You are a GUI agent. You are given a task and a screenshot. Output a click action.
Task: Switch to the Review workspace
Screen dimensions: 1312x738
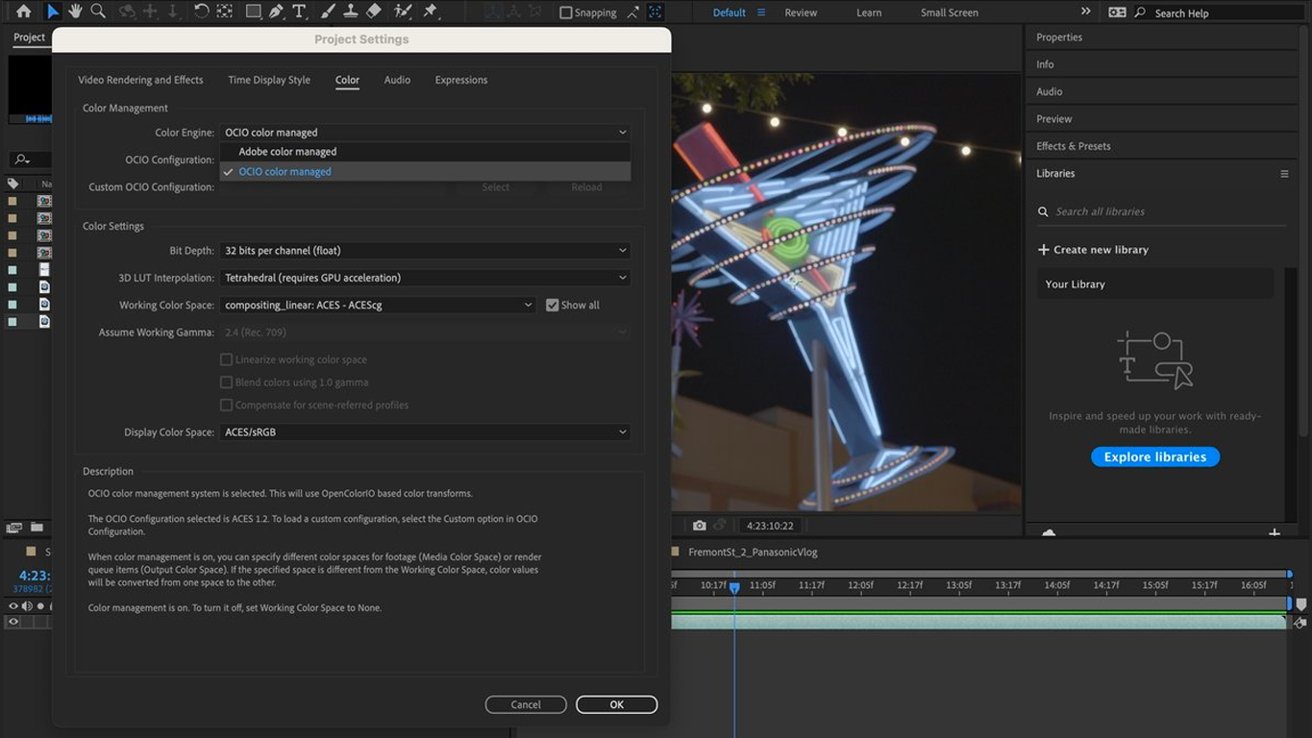pyautogui.click(x=801, y=13)
